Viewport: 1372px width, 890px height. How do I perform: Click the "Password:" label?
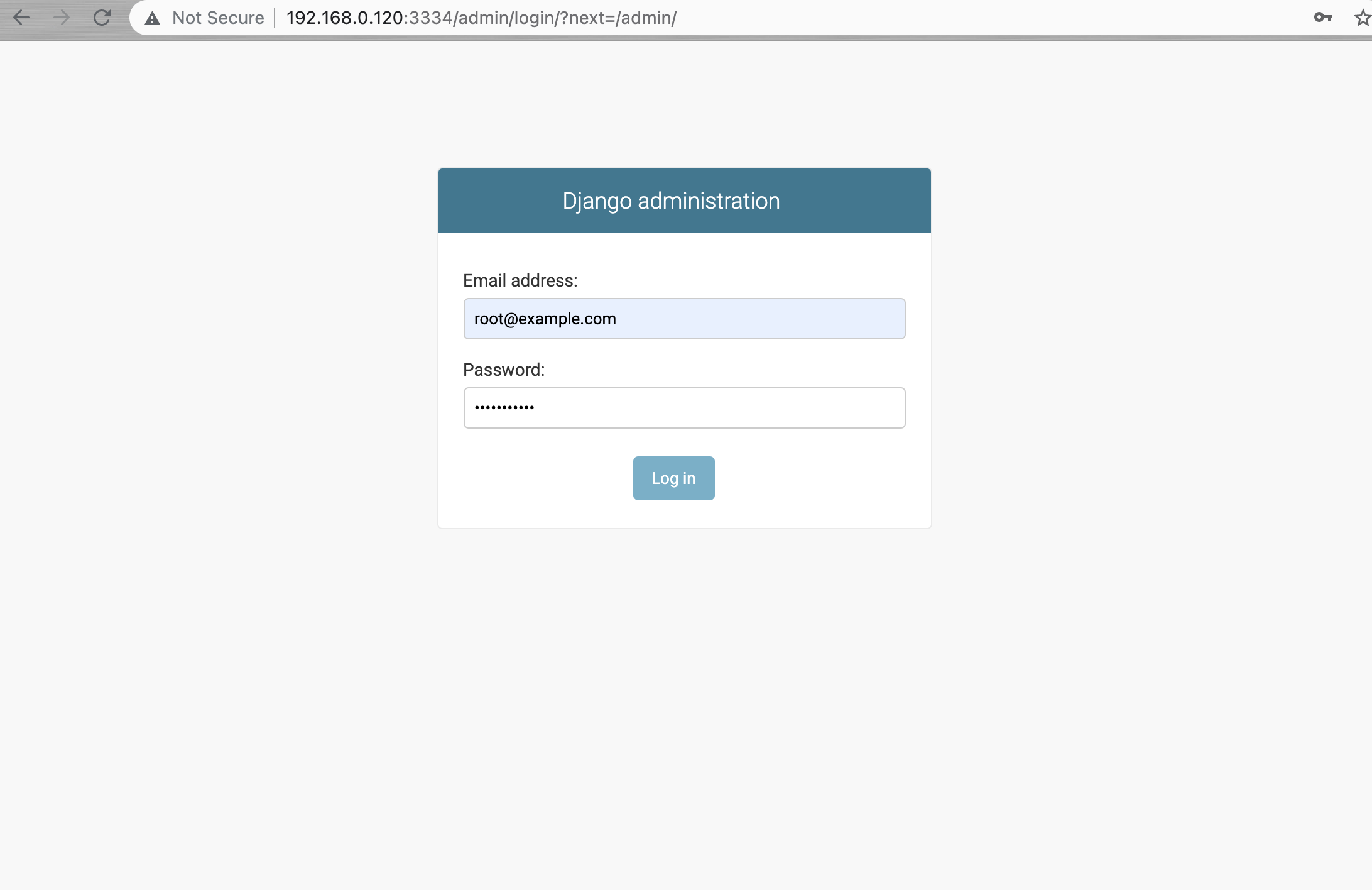coord(504,370)
